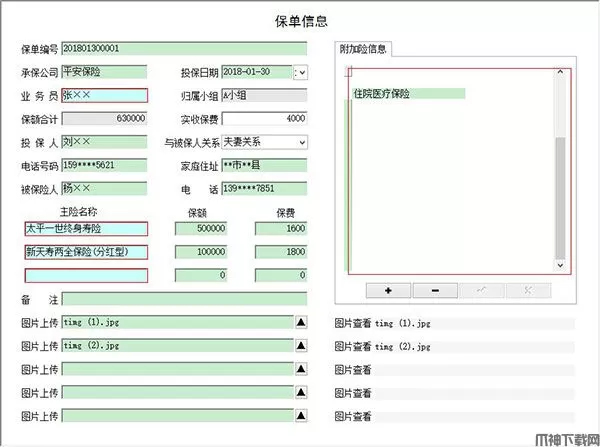Screen dimensions: 600x447
Task: Click the 投保日期 value 2018-01-30
Action: tap(257, 72)
